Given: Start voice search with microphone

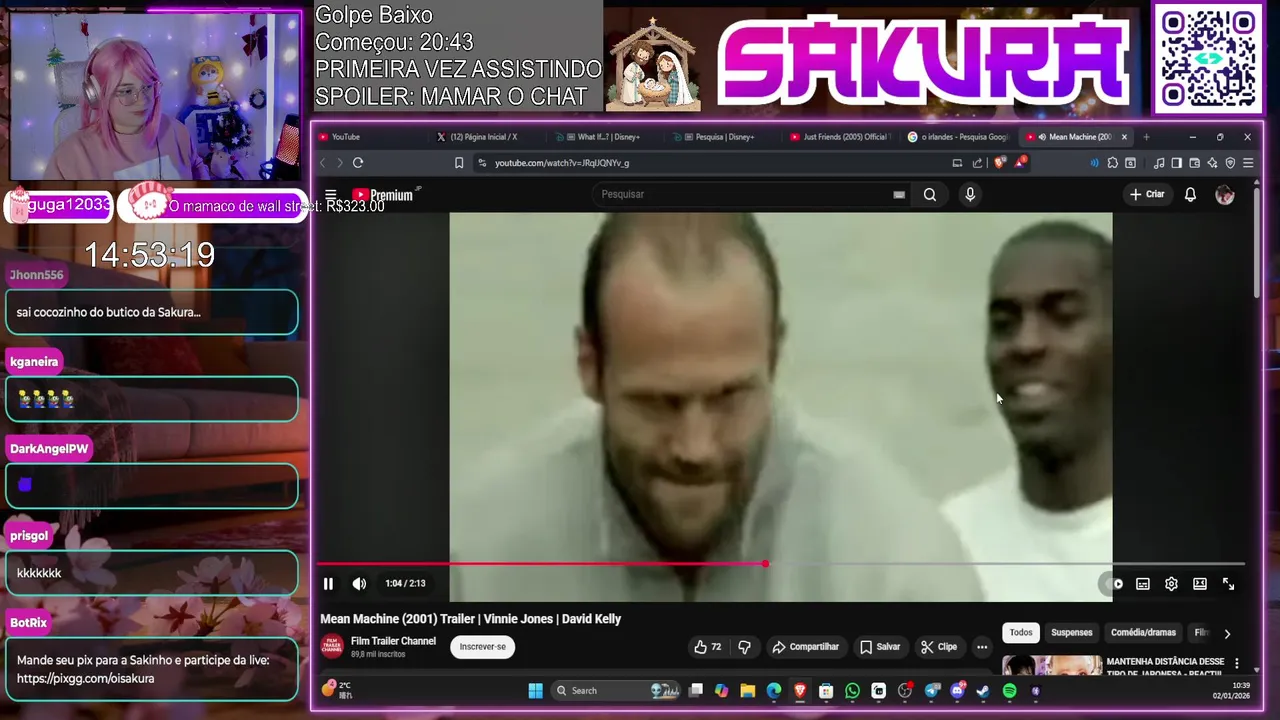Looking at the screenshot, I should click(970, 195).
